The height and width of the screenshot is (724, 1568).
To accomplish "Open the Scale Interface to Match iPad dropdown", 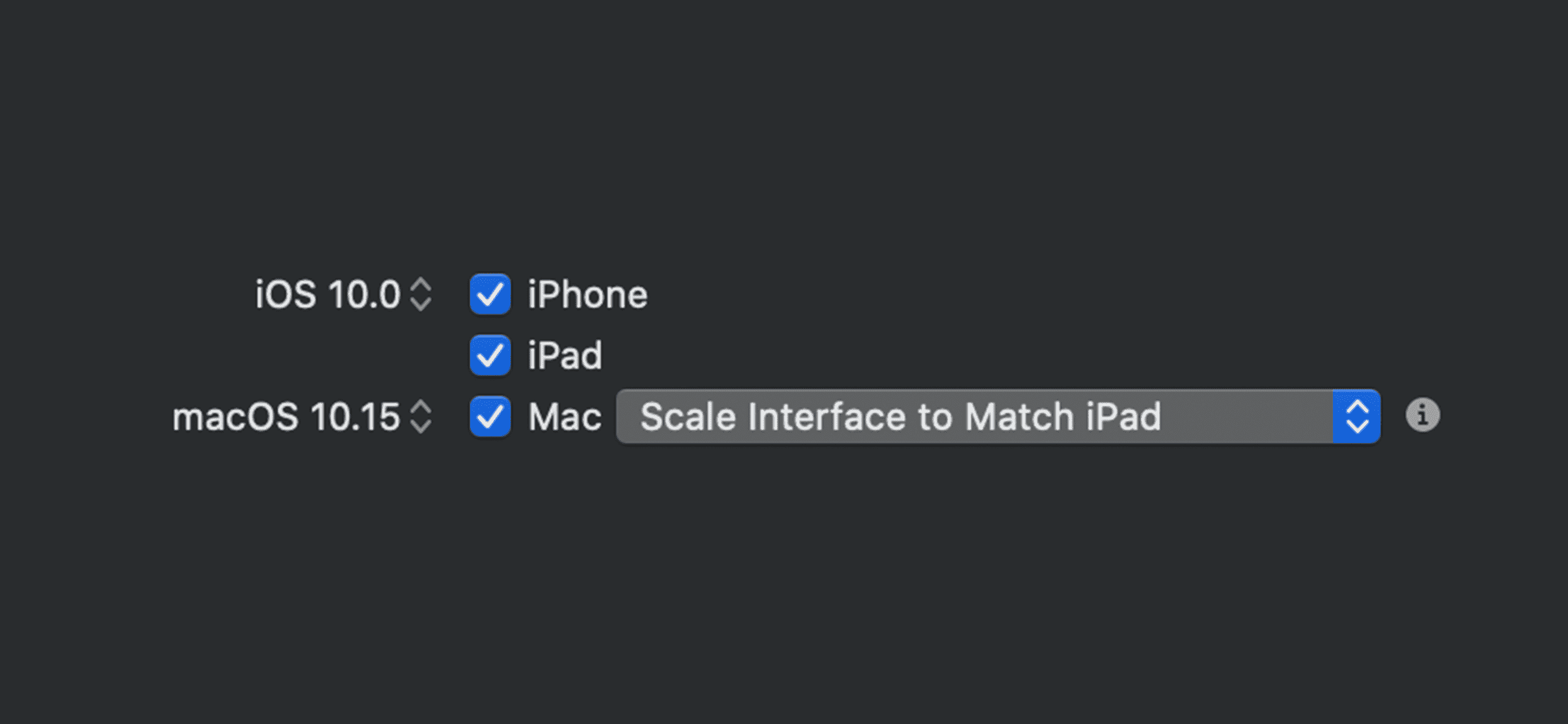I will pos(974,417).
